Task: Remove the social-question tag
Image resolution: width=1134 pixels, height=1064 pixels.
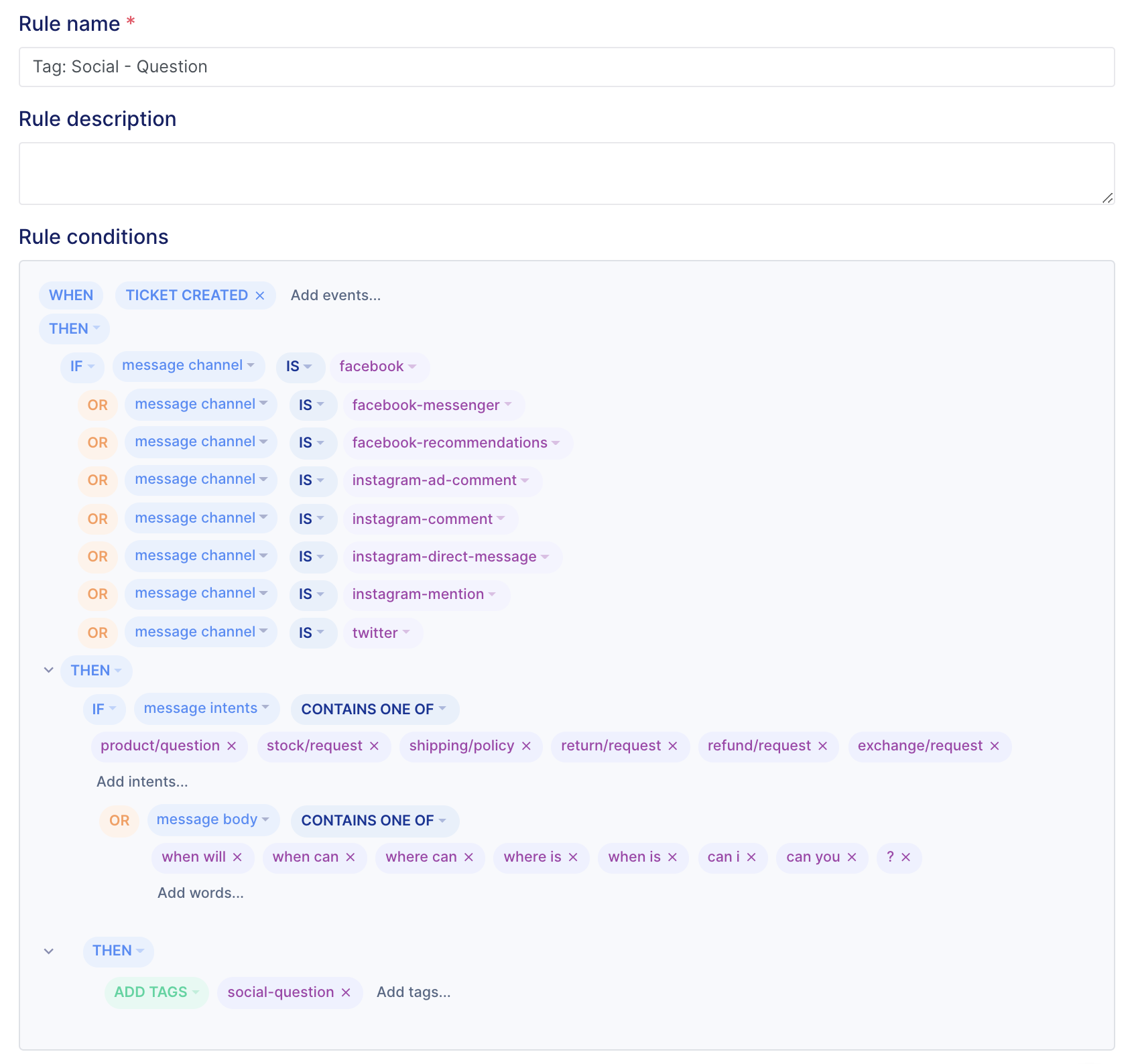Action: (x=346, y=992)
